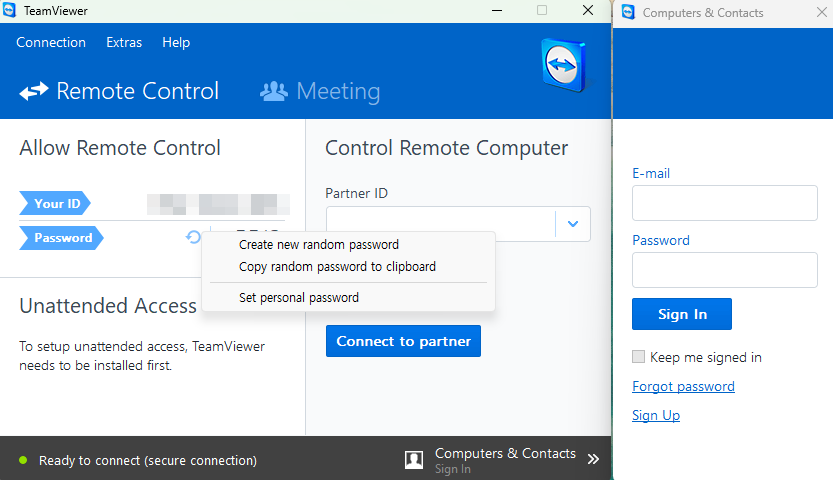Click the E-mail input field

(725, 203)
